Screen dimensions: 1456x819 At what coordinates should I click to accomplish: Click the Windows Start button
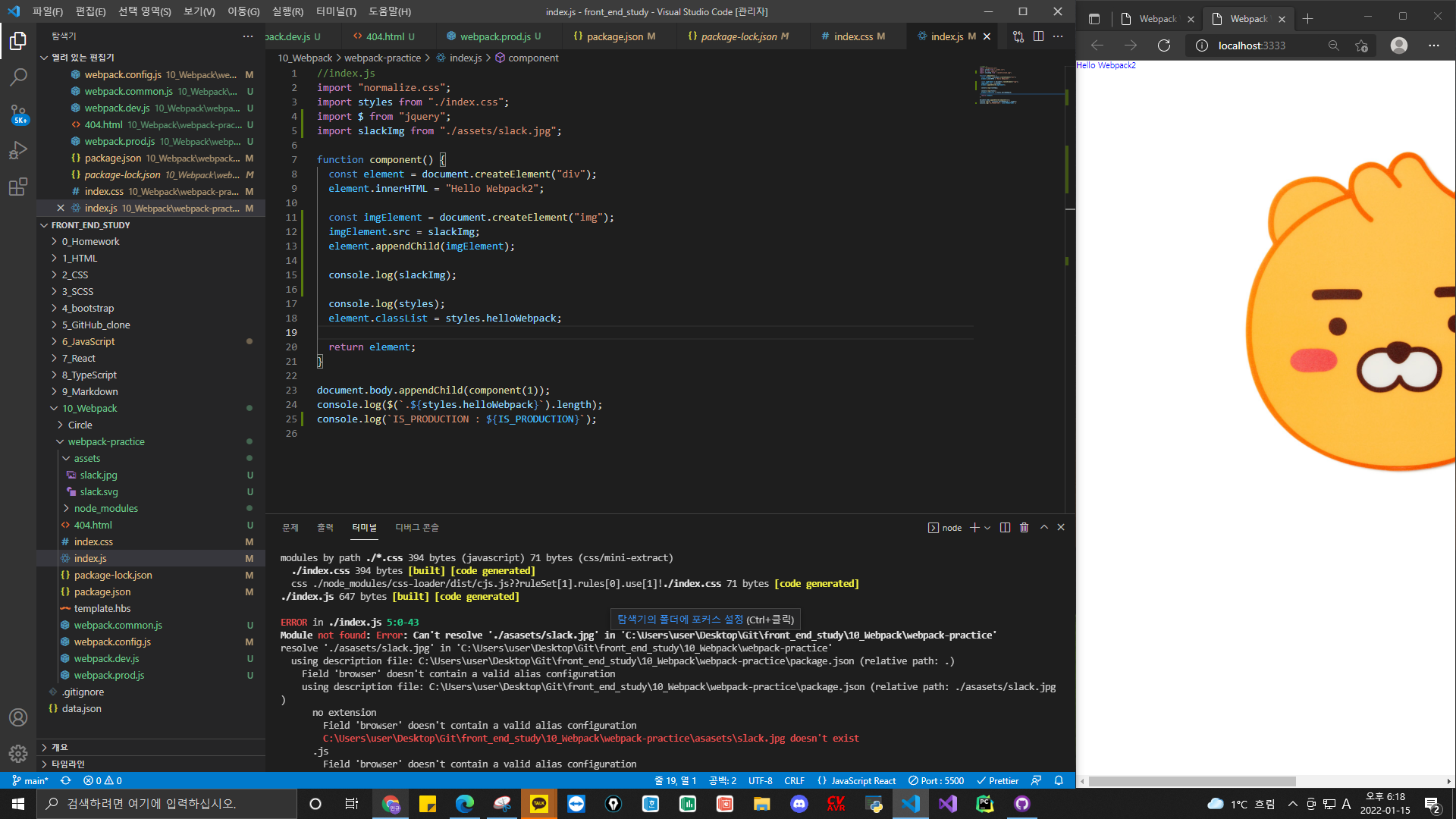coord(18,804)
